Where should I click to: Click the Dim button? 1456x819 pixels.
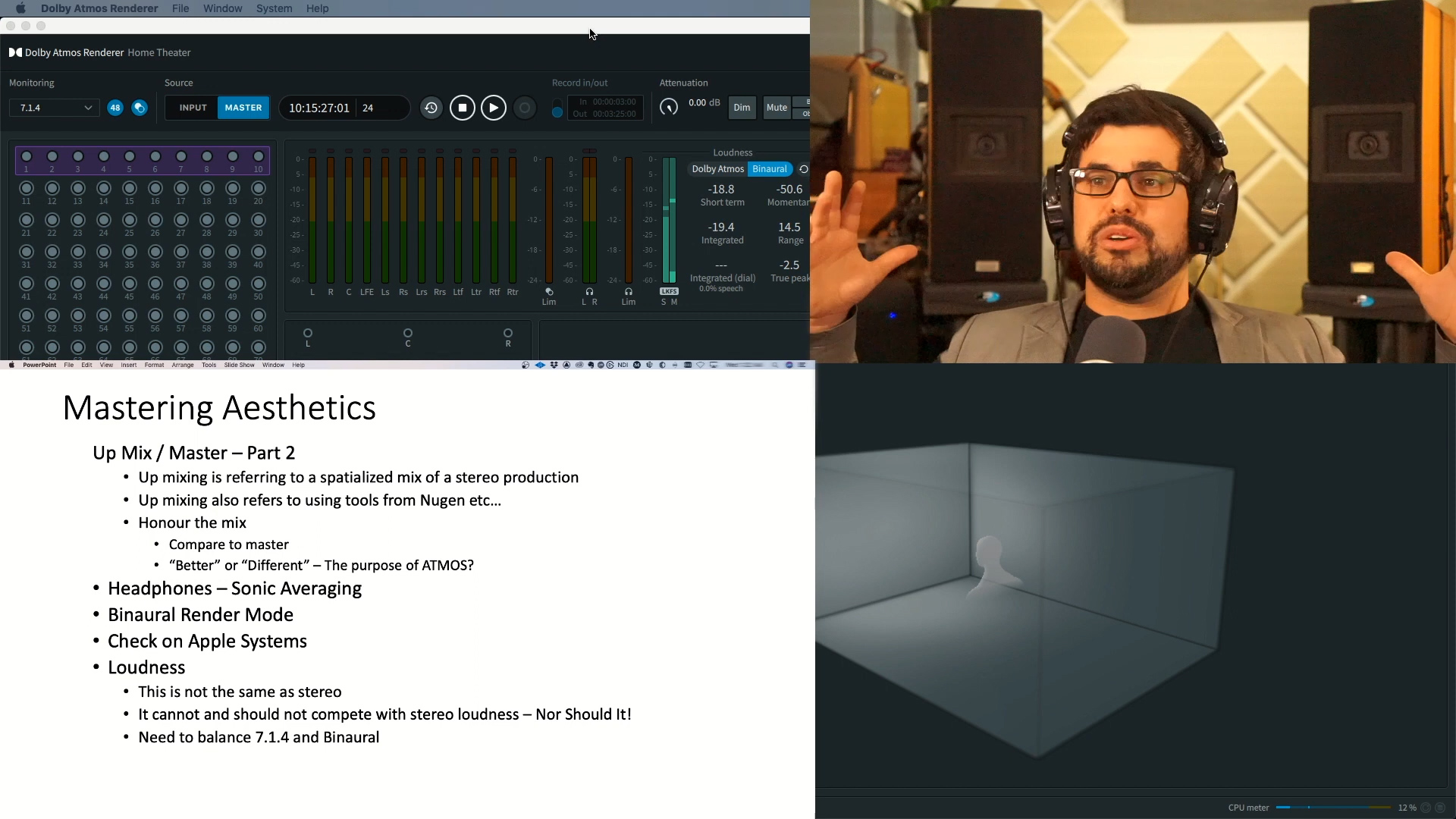(742, 108)
